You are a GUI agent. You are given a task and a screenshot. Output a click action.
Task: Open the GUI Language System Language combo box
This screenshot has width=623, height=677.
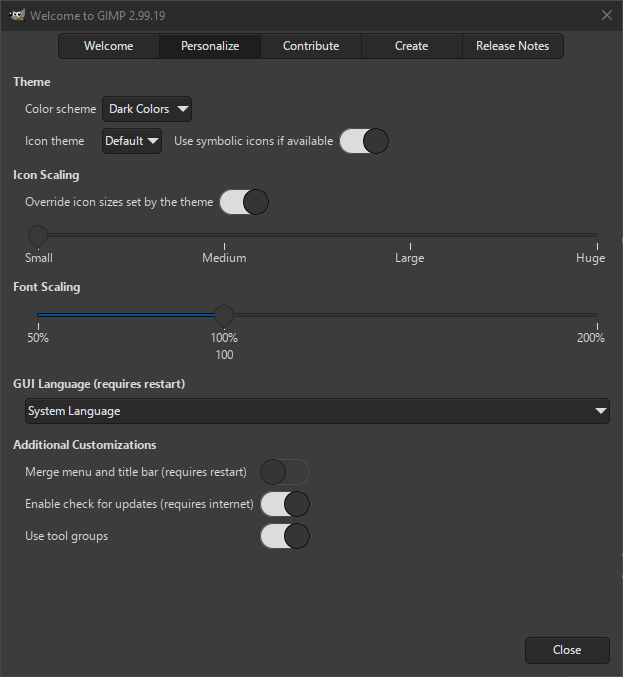[316, 411]
